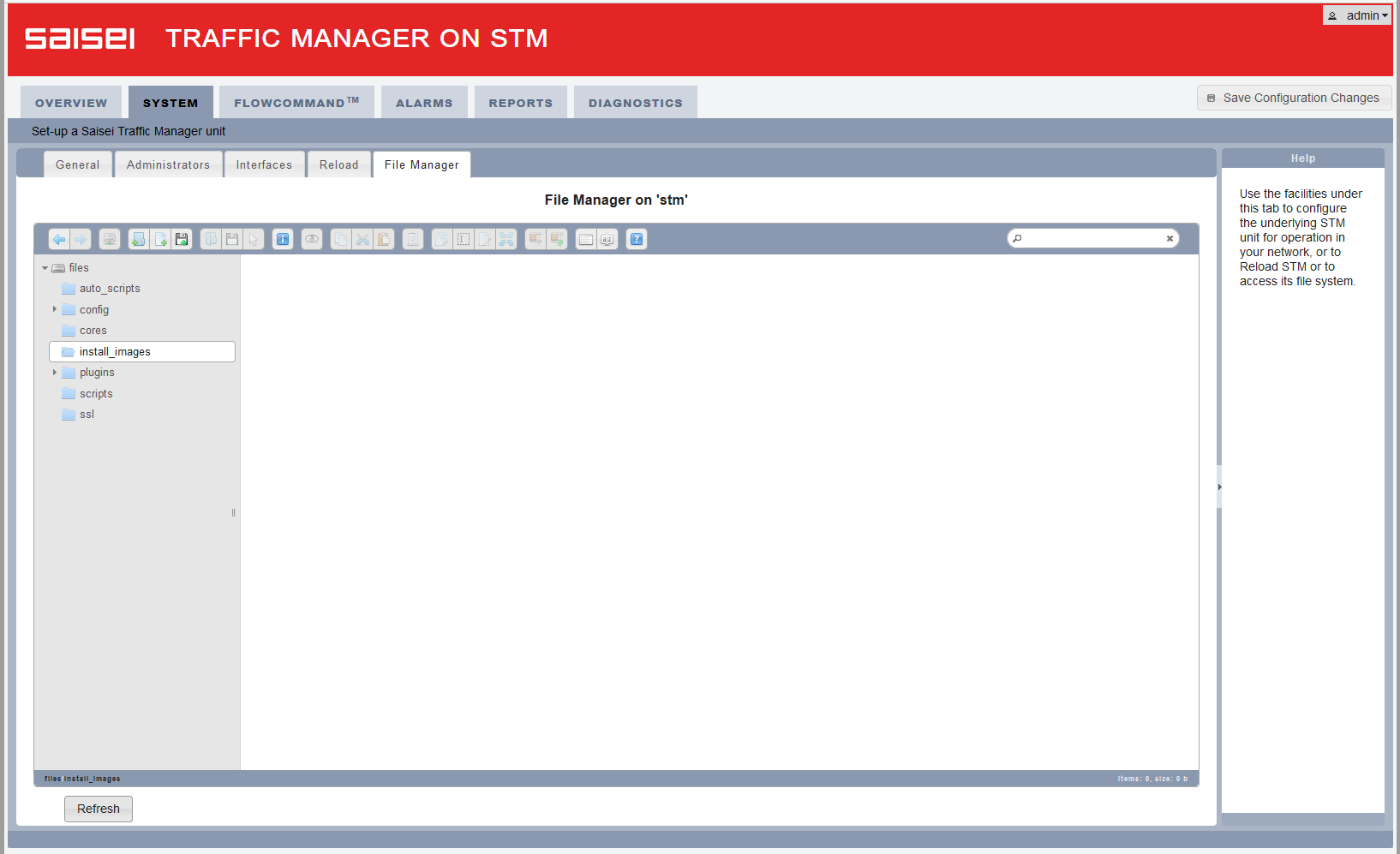Open the Reports tab
Viewport: 1400px width, 854px height.
tap(521, 103)
